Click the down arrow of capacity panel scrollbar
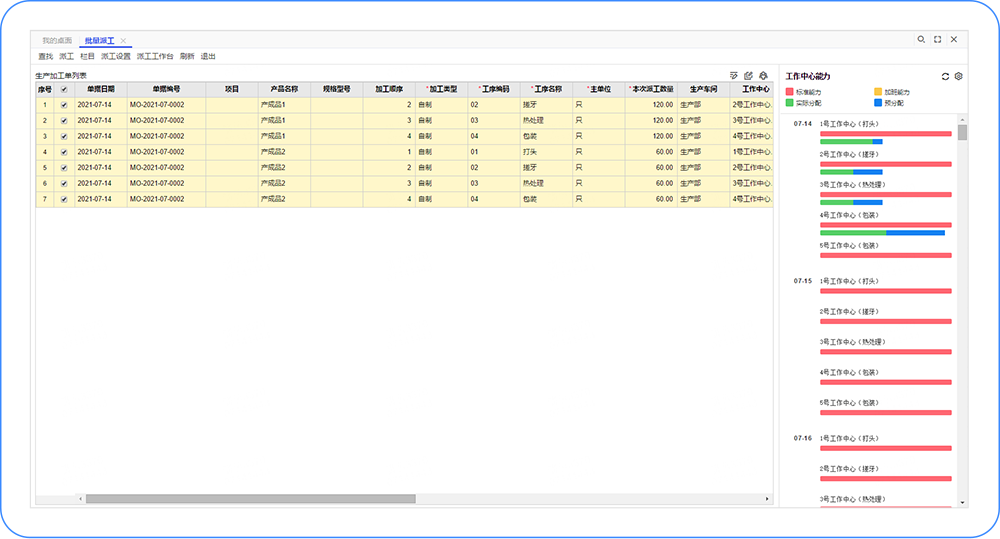This screenshot has height=539, width=1000. (x=962, y=502)
